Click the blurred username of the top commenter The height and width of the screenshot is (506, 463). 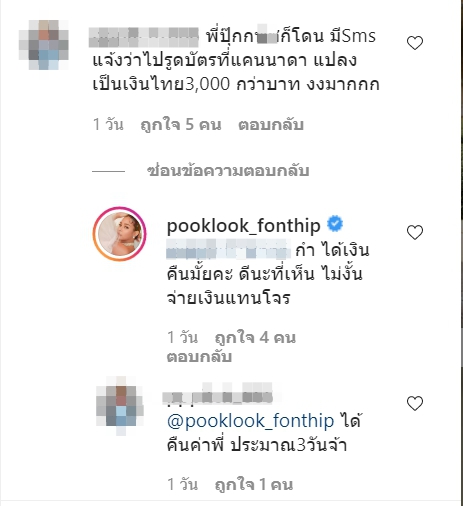(144, 37)
